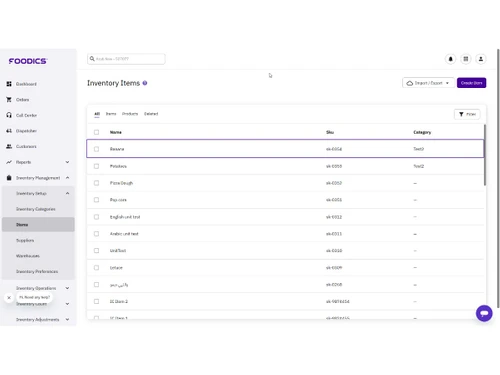Check the Pizza Dough row checkbox
This screenshot has height=375, width=500.
(x=96, y=183)
